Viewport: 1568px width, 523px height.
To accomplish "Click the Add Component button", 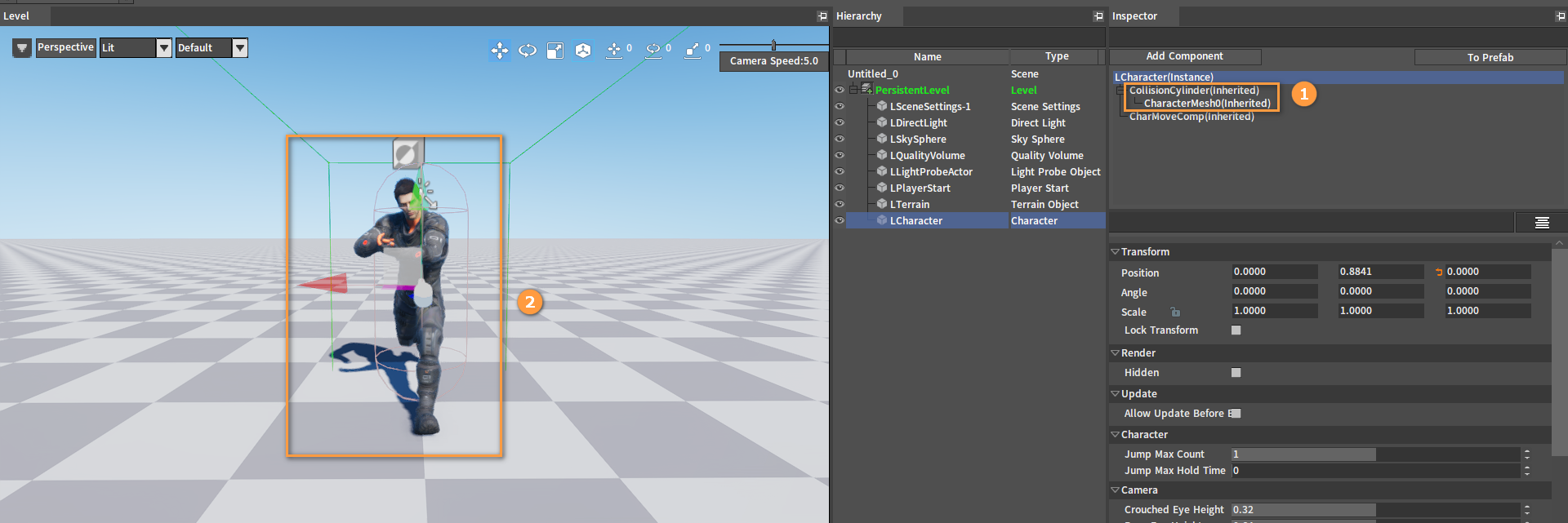I will click(1184, 56).
